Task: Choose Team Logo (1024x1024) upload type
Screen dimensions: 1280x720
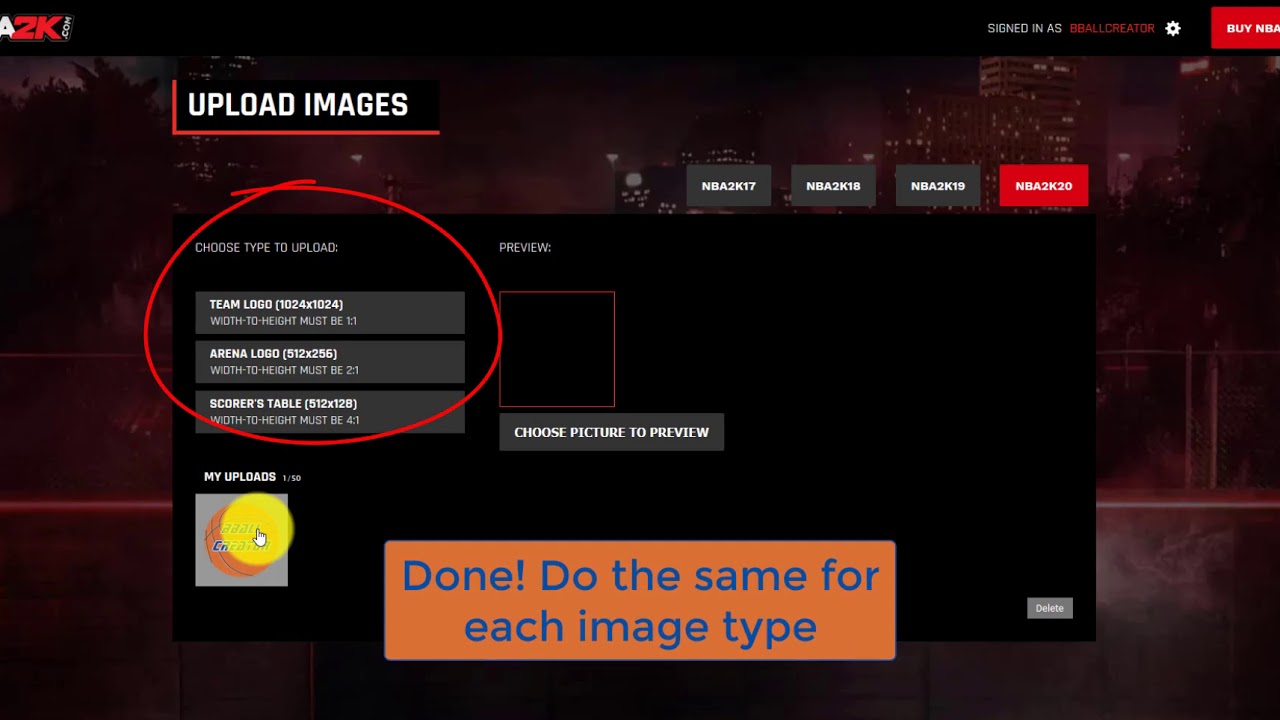Action: click(330, 312)
